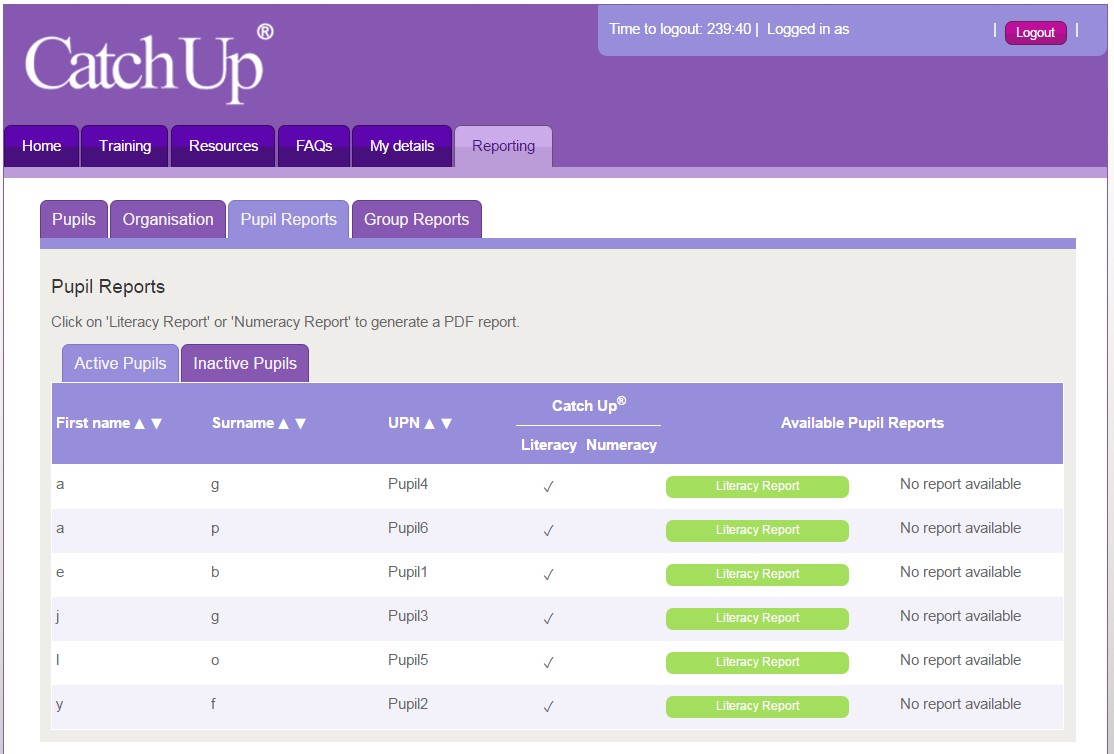This screenshot has width=1114, height=754.
Task: Generate Literacy Report for Pupil6
Action: click(x=757, y=530)
